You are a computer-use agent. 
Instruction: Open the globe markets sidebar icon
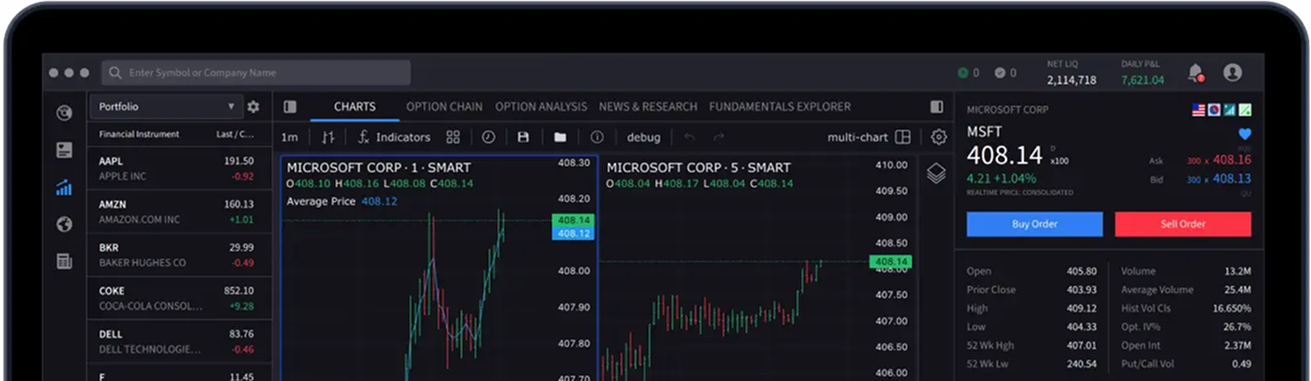point(64,224)
